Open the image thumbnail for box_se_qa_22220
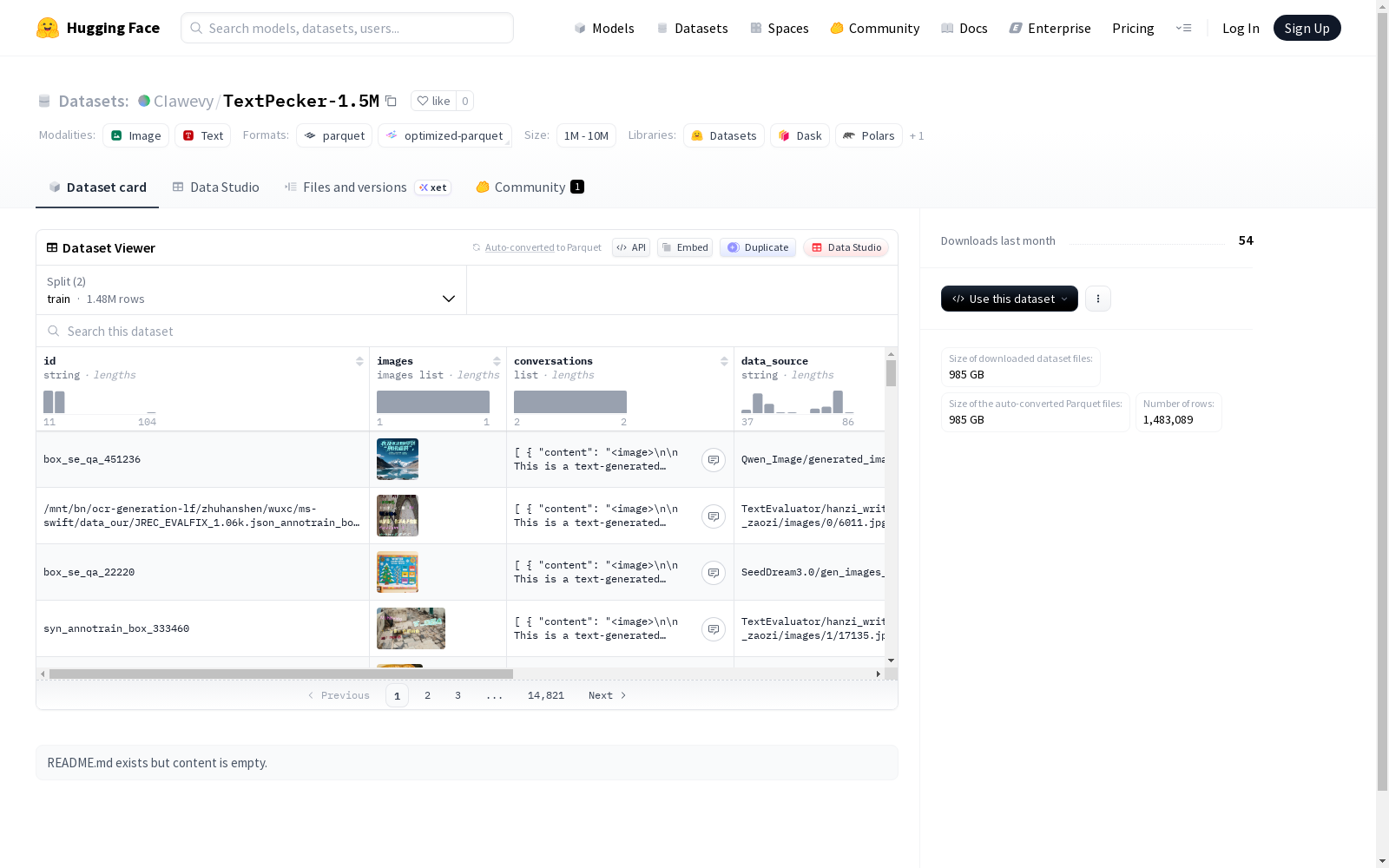Image resolution: width=1389 pixels, height=868 pixels. pos(398,572)
